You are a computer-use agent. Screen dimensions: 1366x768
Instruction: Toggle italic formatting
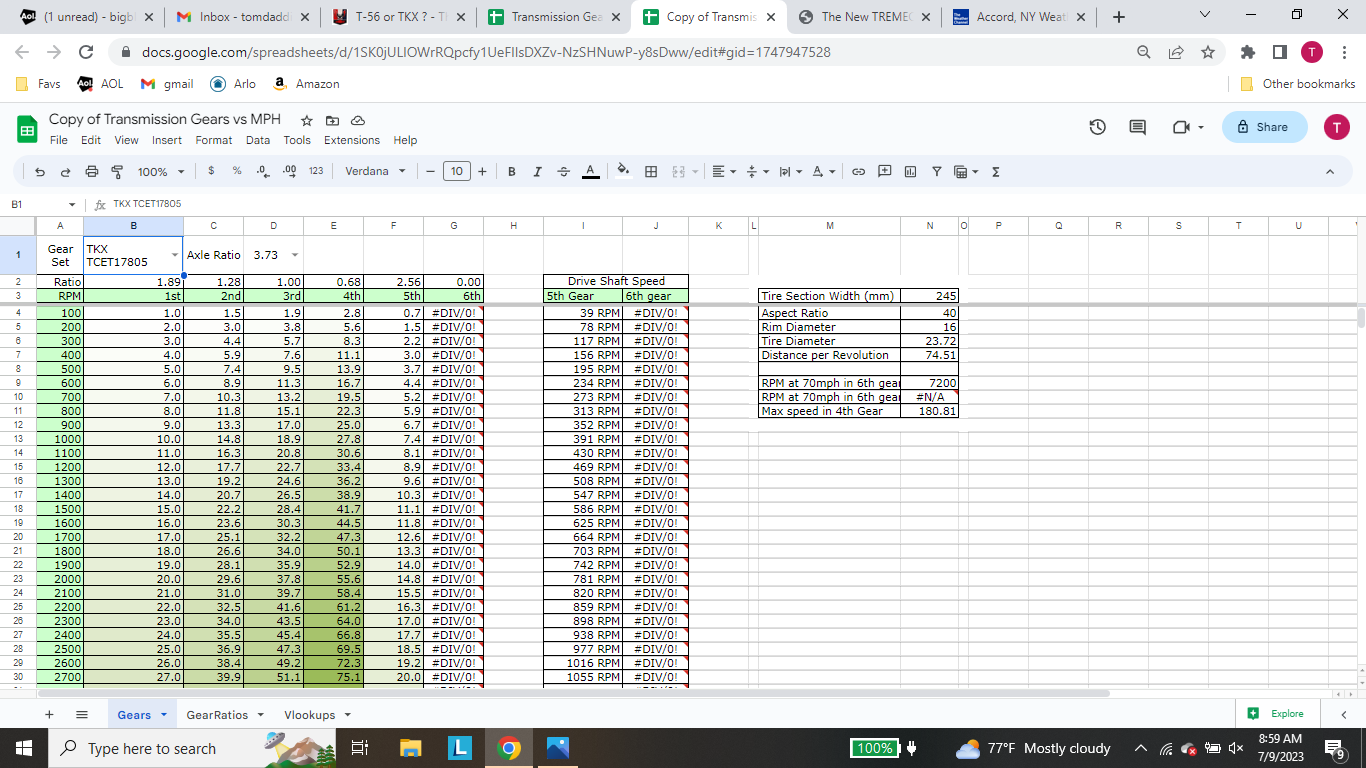537,171
